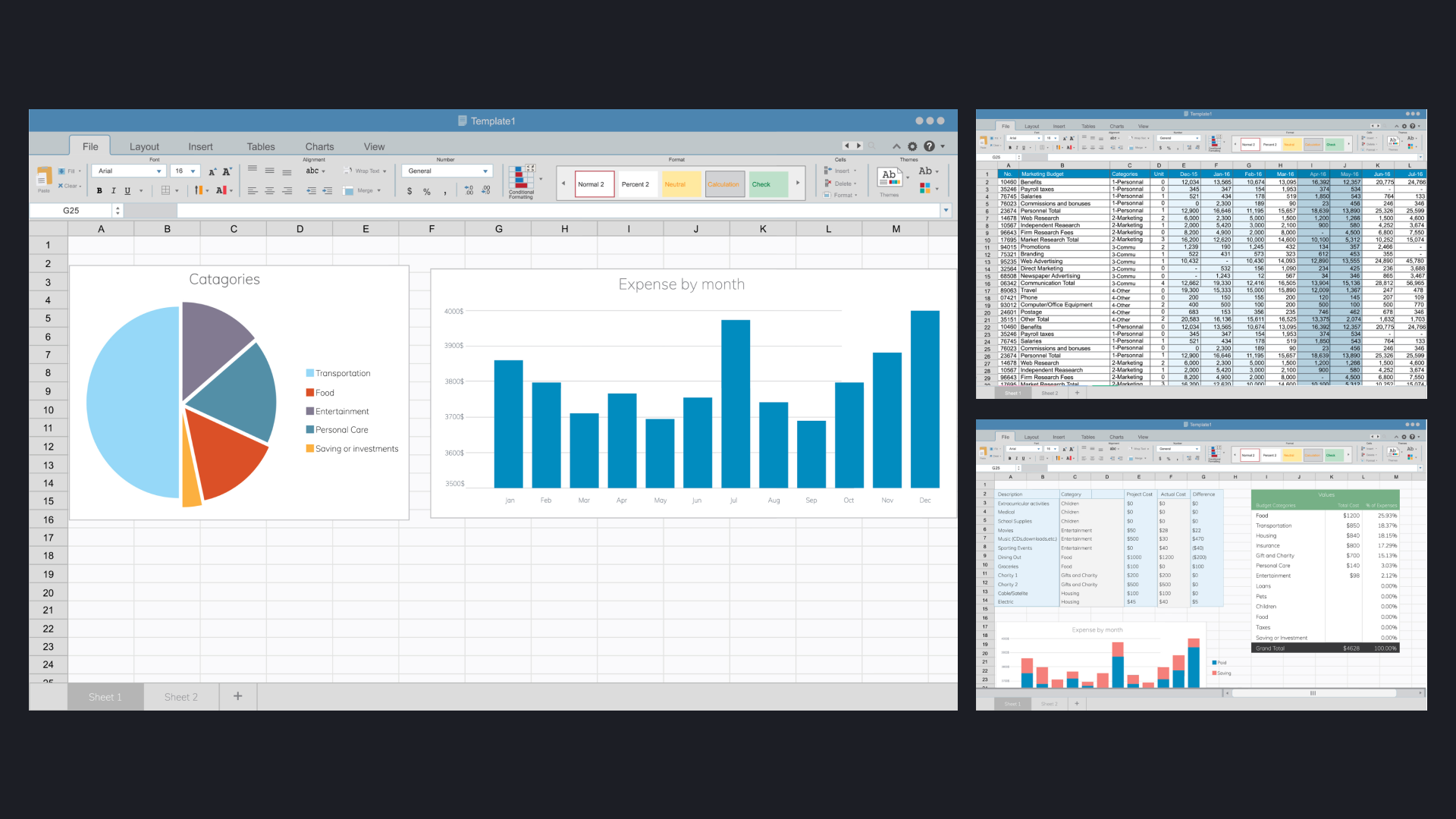This screenshot has height=819, width=1456.
Task: Open the font size 16 dropdown
Action: [x=185, y=171]
